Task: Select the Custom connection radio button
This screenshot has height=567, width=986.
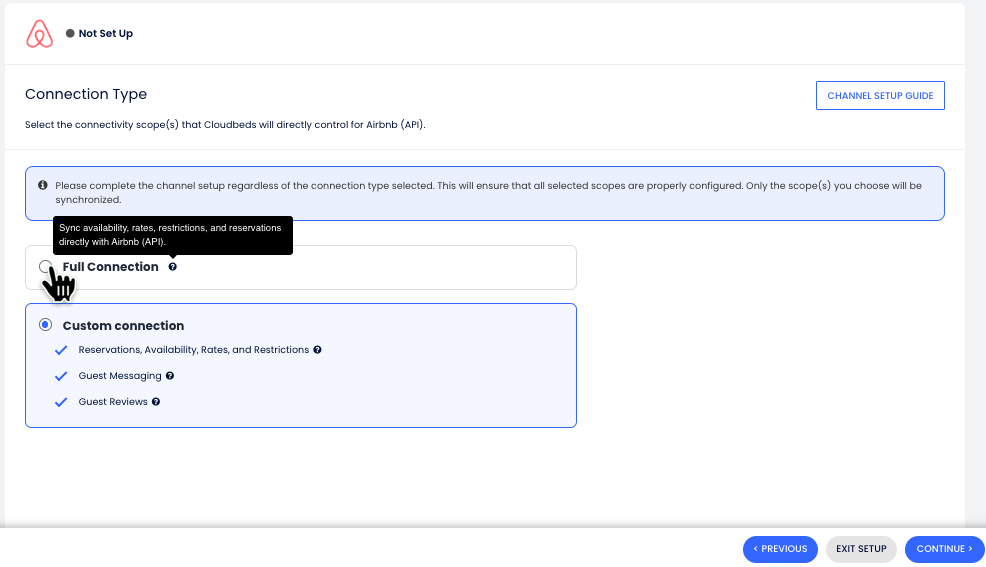Action: click(45, 325)
